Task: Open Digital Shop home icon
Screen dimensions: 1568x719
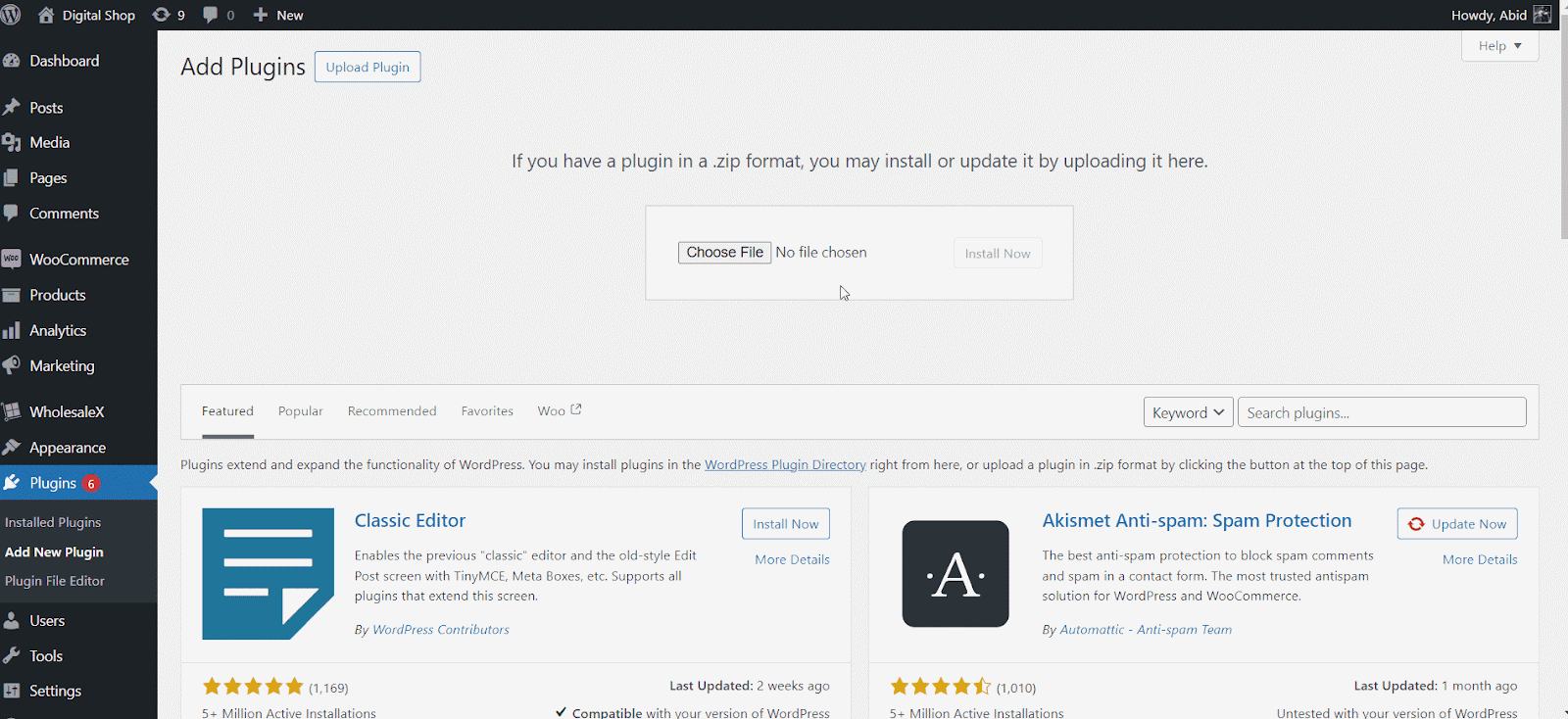Action: click(x=46, y=15)
